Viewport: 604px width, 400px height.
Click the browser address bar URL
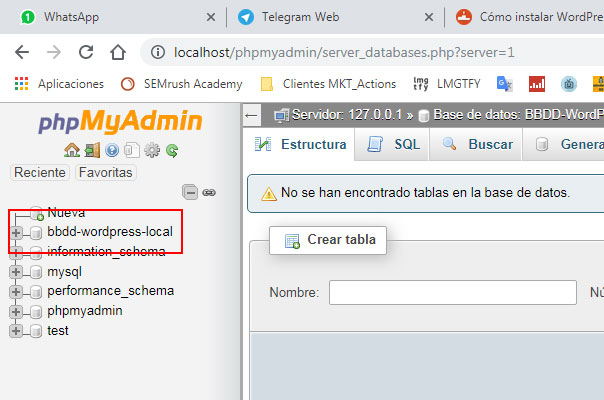pos(344,52)
